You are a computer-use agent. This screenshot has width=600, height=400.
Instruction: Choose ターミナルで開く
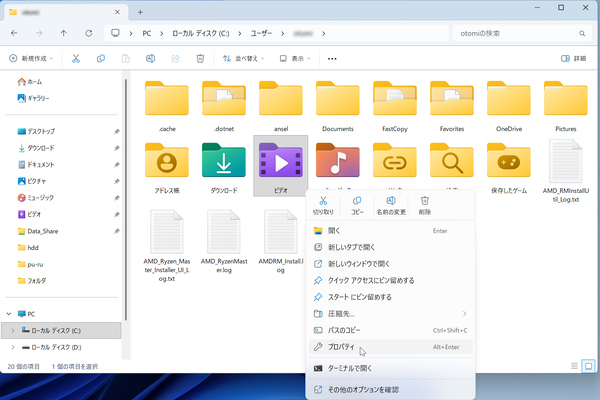coord(391,368)
